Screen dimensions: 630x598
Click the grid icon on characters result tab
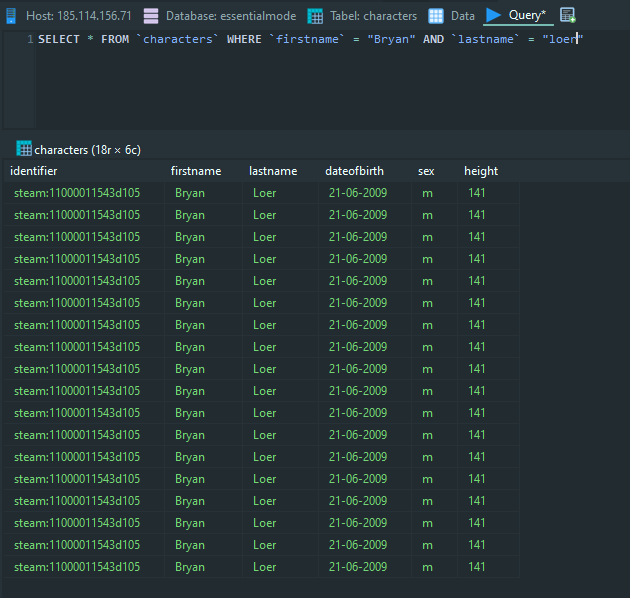coord(24,149)
